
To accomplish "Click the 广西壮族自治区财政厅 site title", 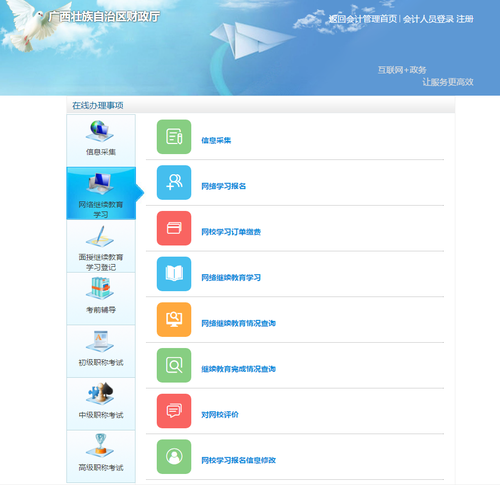I will [104, 16].
